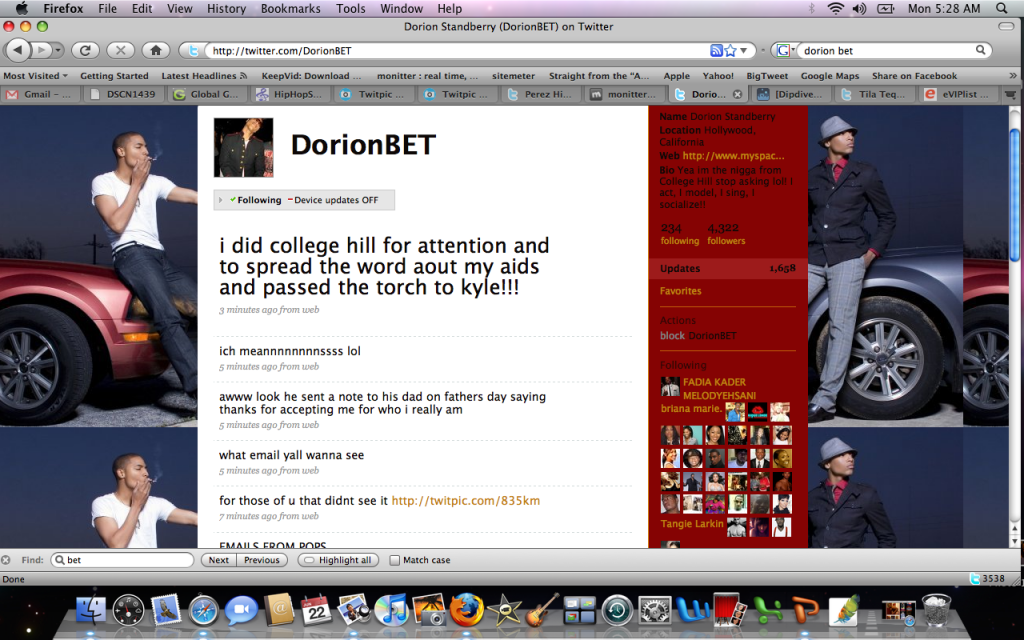1024x640 pixels.
Task: Toggle Device updates OFF setting
Action: point(335,200)
